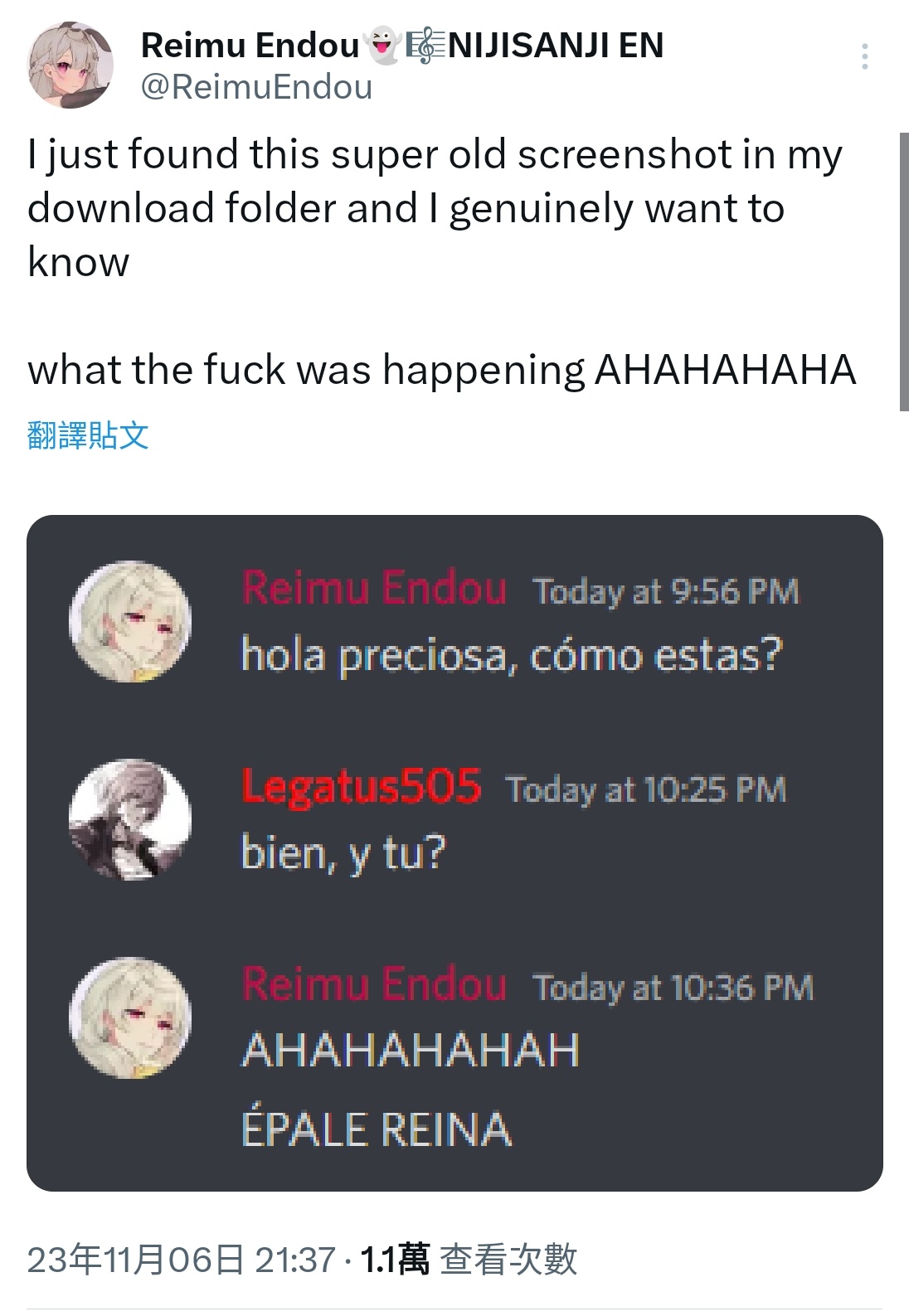The image size is (909, 1316).
Task: Click the vertical scrollbar on right edge
Action: (x=903, y=271)
